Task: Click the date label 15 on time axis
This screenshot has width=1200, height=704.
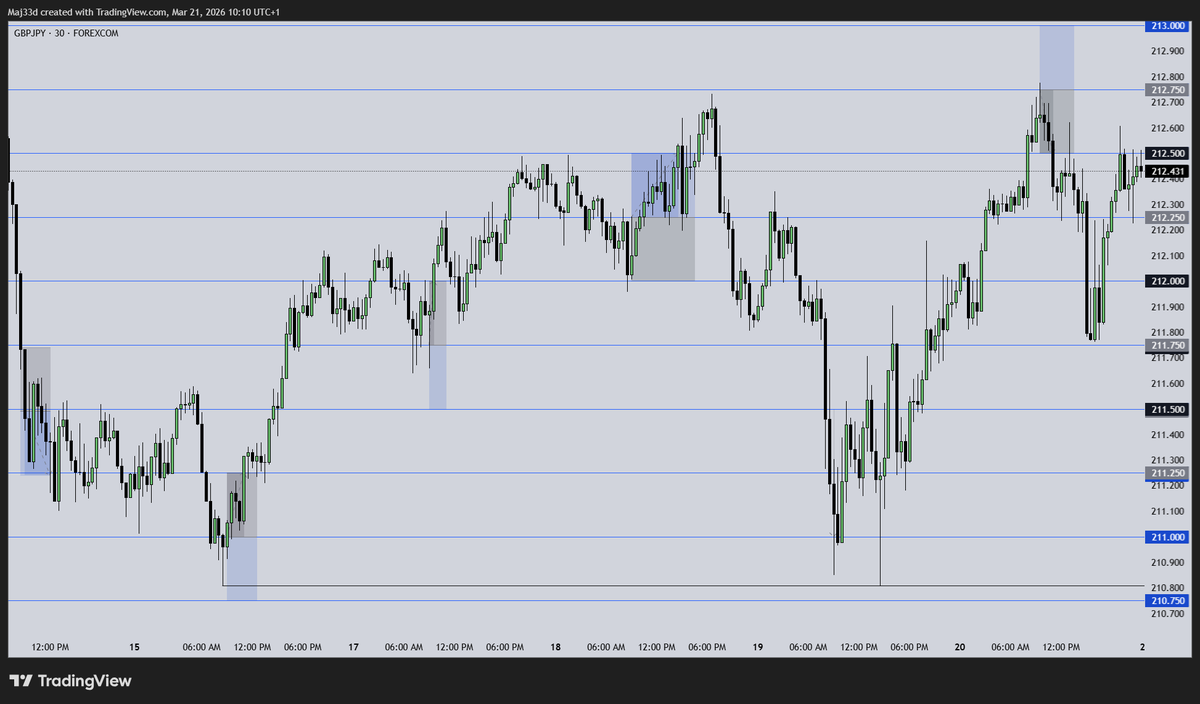Action: pyautogui.click(x=134, y=647)
